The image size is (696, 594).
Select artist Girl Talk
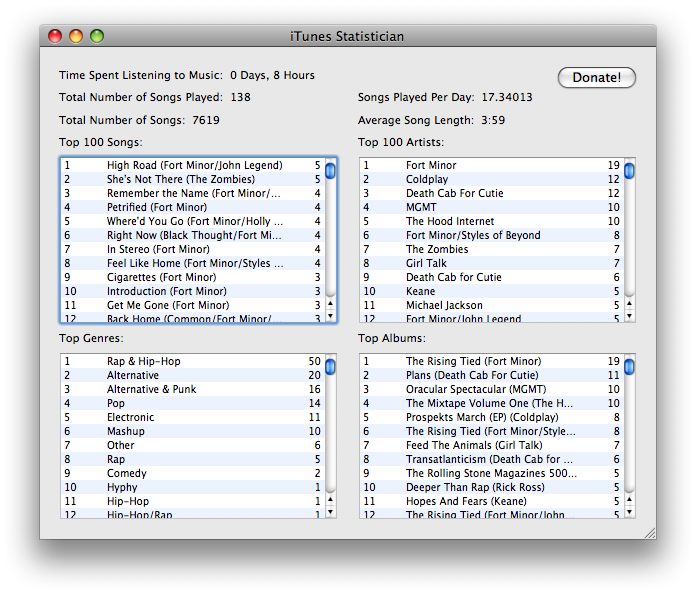[x=492, y=263]
